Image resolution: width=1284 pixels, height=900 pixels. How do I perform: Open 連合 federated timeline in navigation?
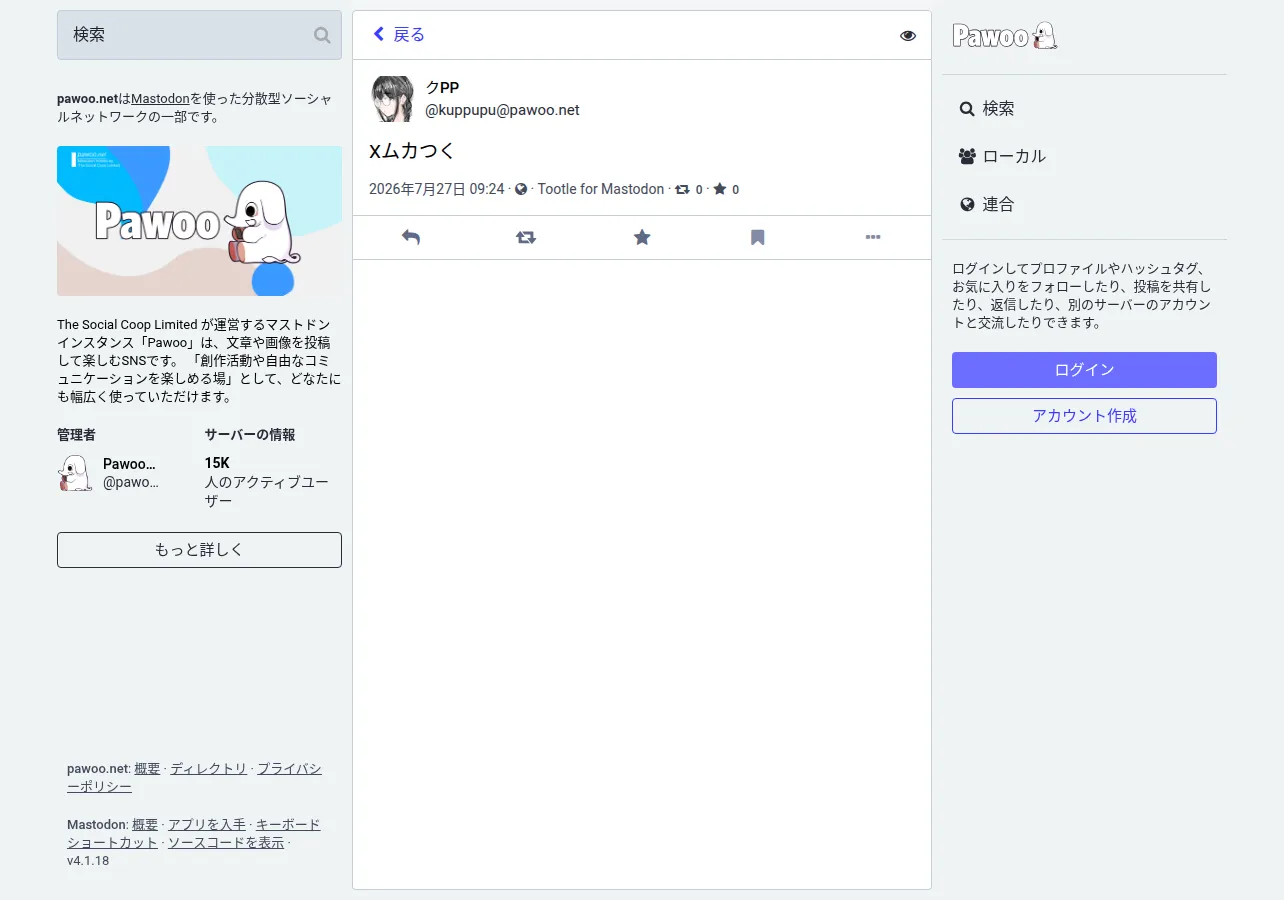[x=987, y=204]
